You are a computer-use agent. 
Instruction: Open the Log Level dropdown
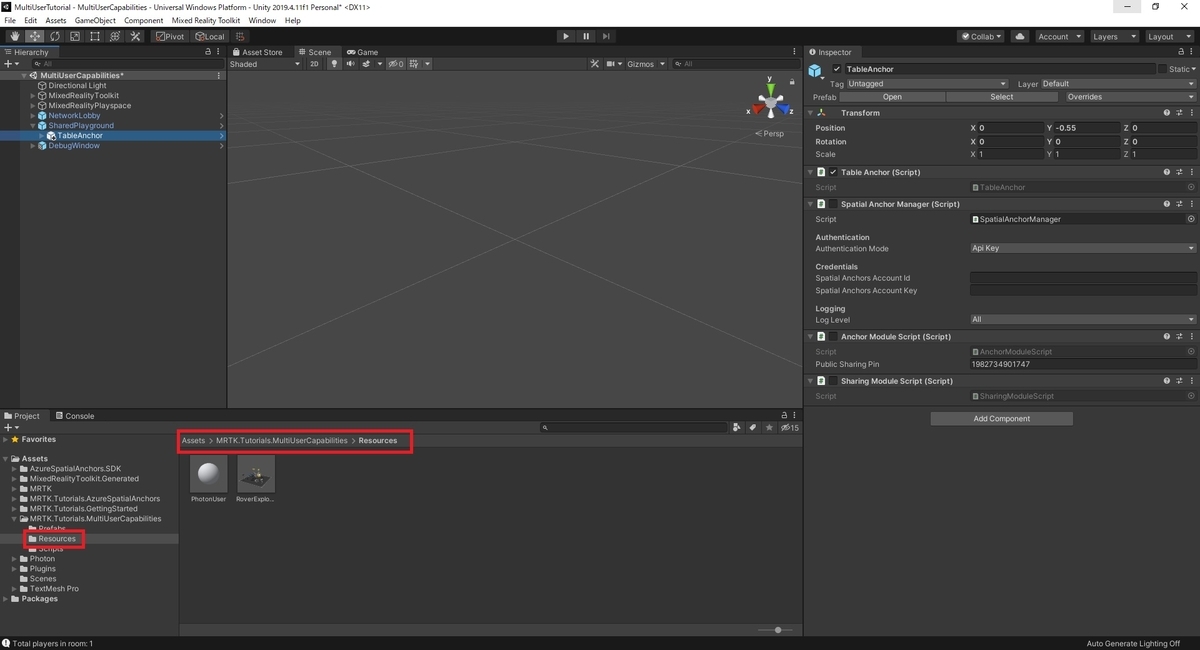pos(1083,320)
